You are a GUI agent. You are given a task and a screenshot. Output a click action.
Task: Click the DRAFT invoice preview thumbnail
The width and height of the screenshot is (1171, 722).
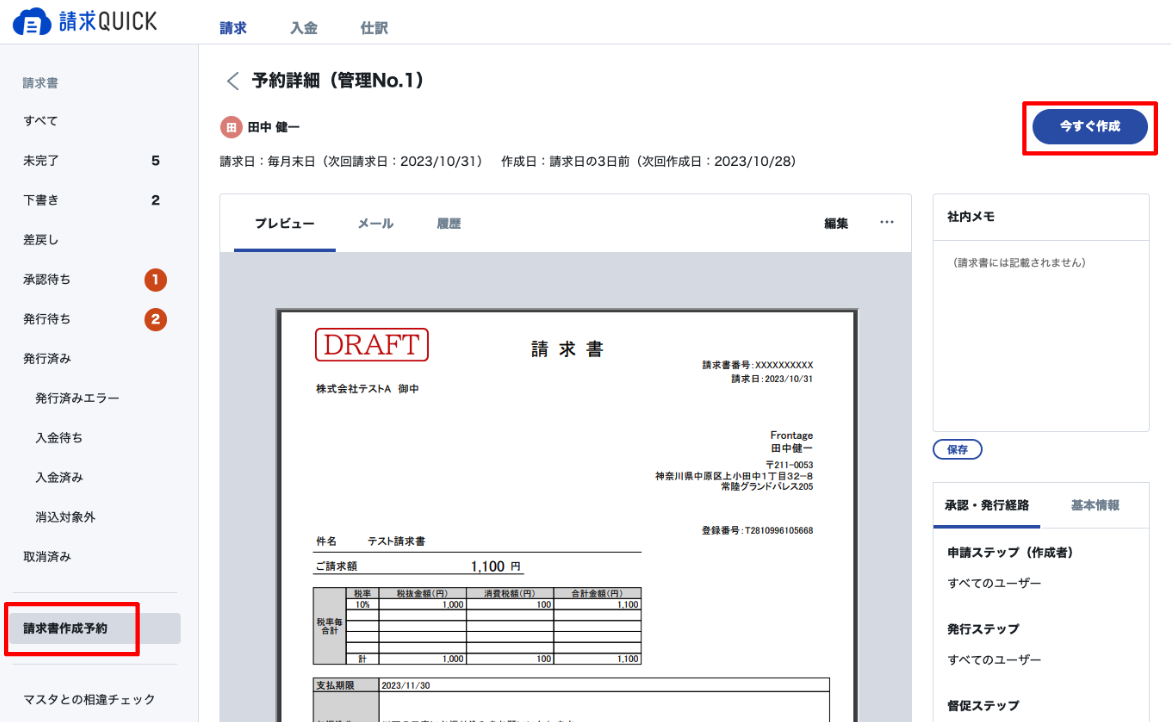[567, 515]
